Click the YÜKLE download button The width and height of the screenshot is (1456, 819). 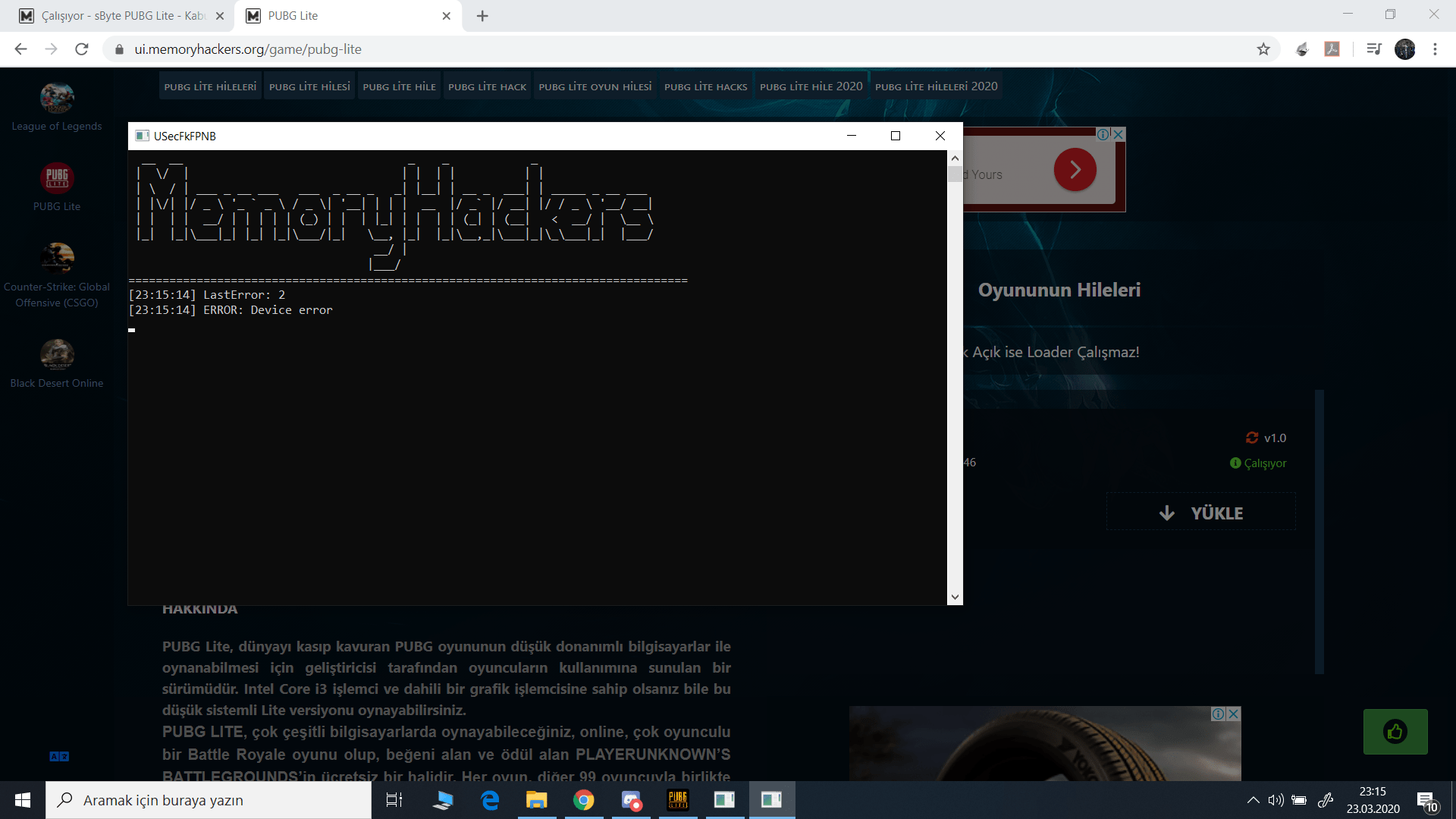pyautogui.click(x=1201, y=513)
